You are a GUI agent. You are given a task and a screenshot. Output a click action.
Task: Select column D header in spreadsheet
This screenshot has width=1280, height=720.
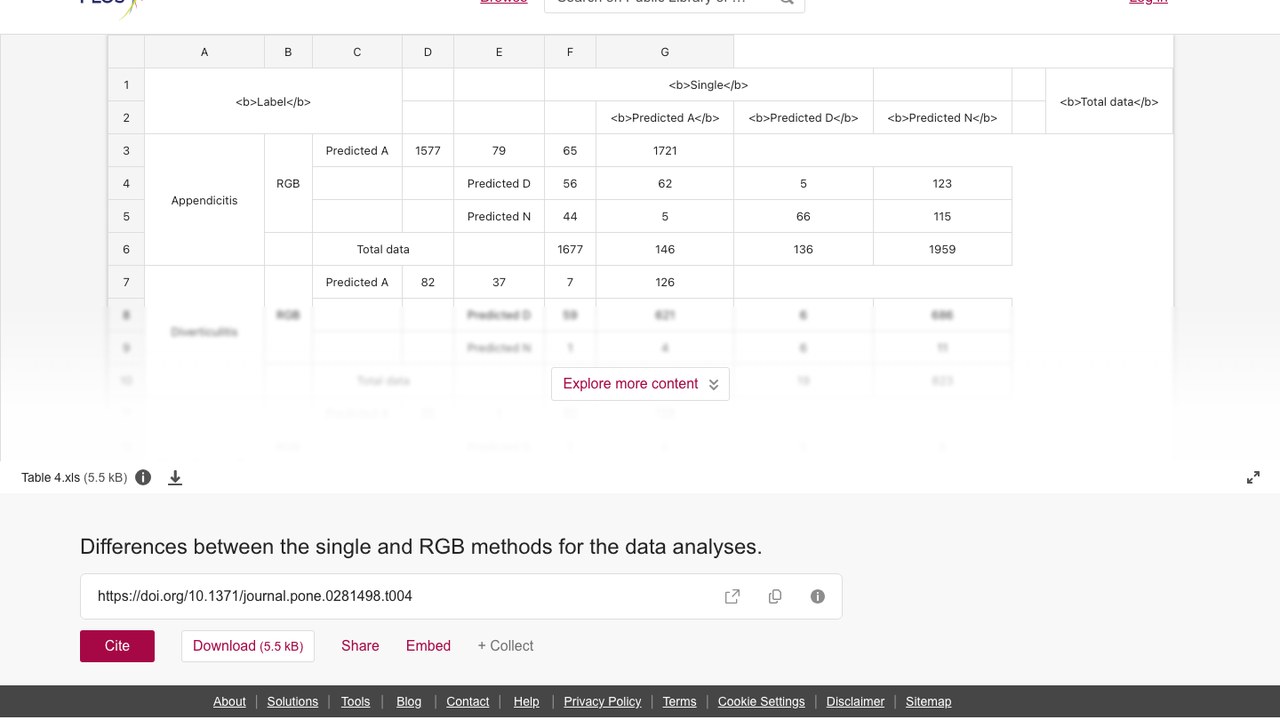[x=428, y=52]
